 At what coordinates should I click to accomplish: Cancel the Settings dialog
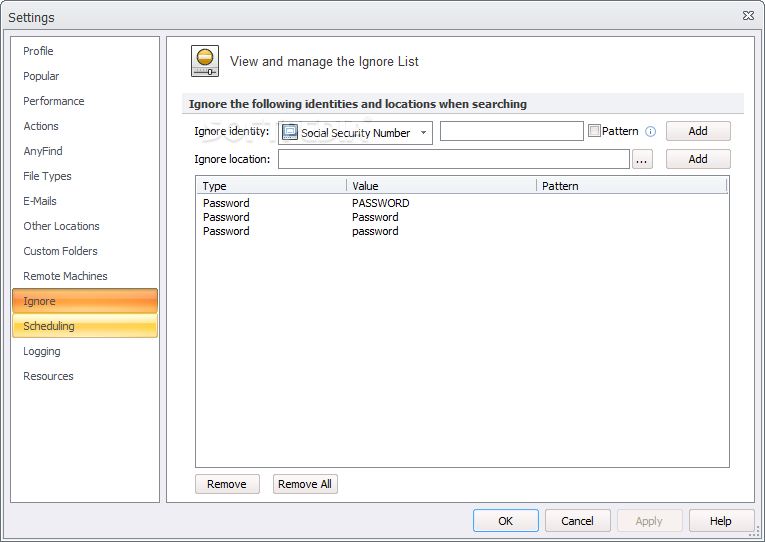pos(577,521)
